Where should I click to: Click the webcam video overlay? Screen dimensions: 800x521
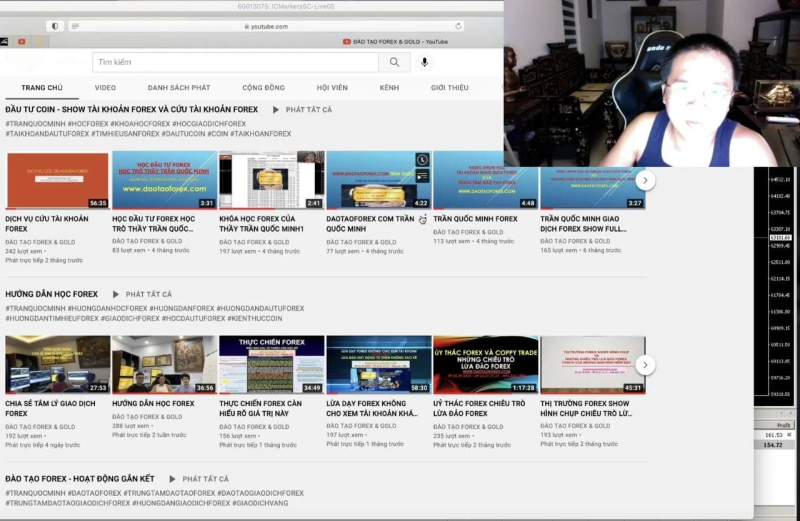click(652, 83)
